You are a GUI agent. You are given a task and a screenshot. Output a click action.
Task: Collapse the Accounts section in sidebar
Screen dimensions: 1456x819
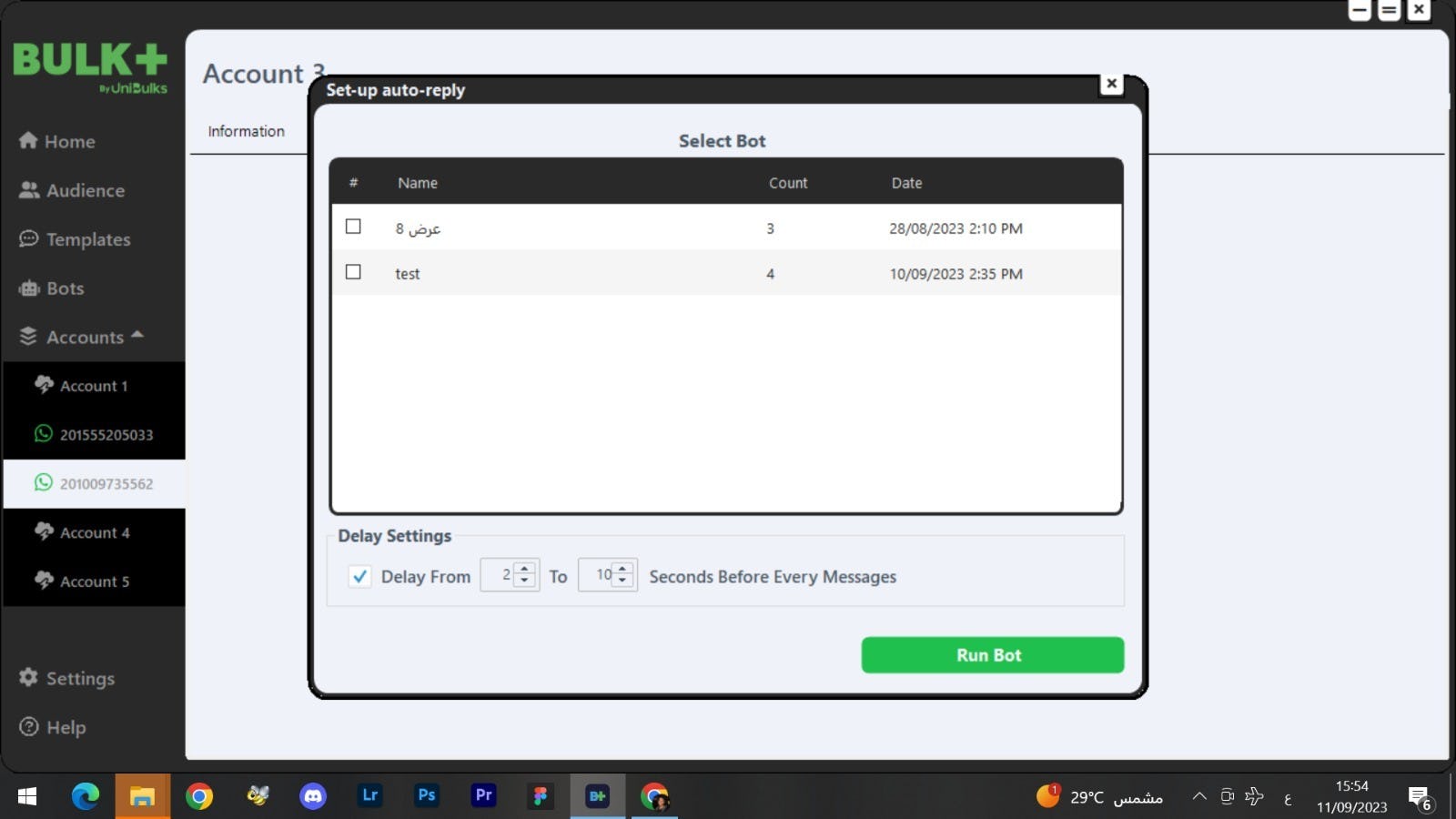(x=137, y=336)
